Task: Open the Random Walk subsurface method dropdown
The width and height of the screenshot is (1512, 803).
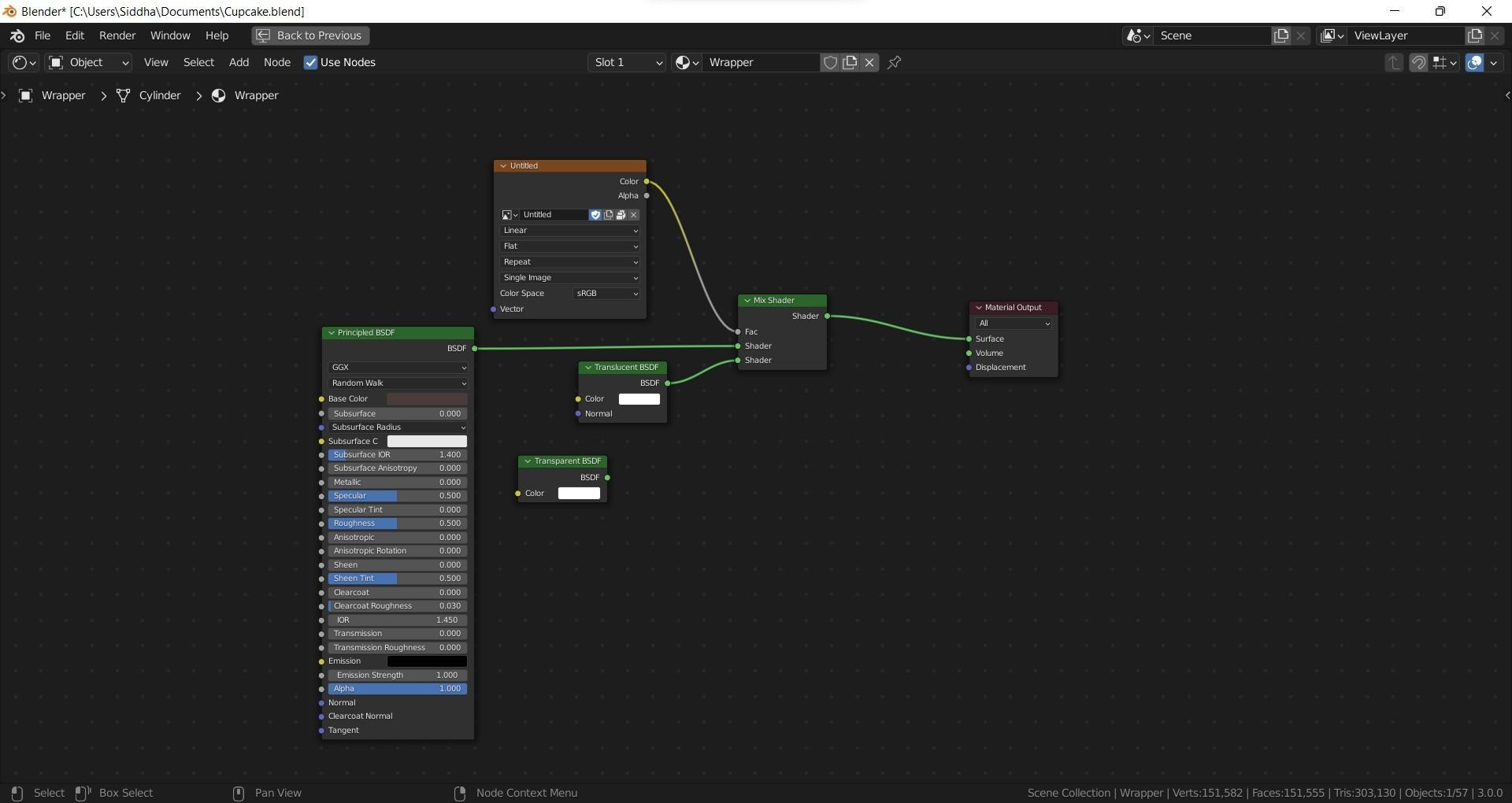Action: click(x=398, y=383)
